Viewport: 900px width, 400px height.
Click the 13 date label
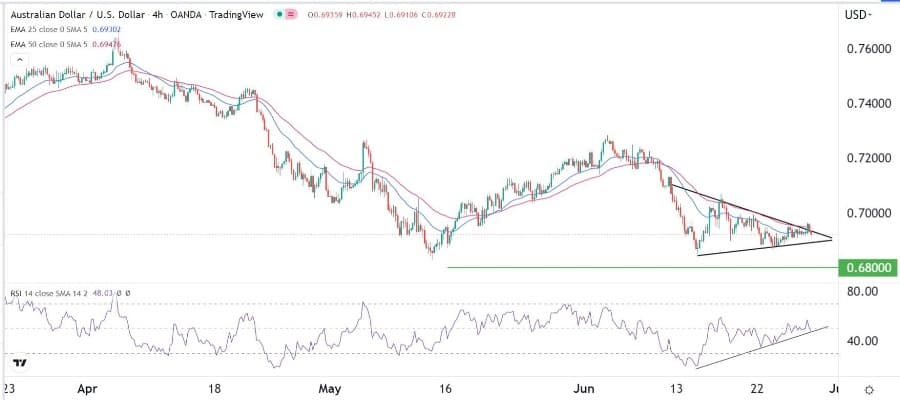[x=678, y=389]
